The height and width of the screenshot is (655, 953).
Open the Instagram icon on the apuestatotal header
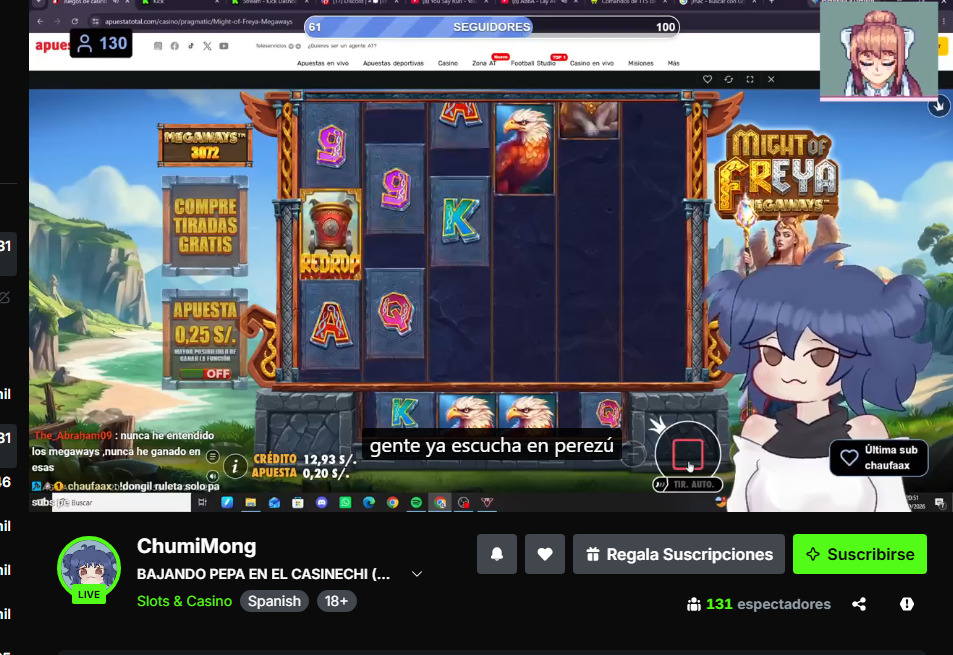pos(158,46)
